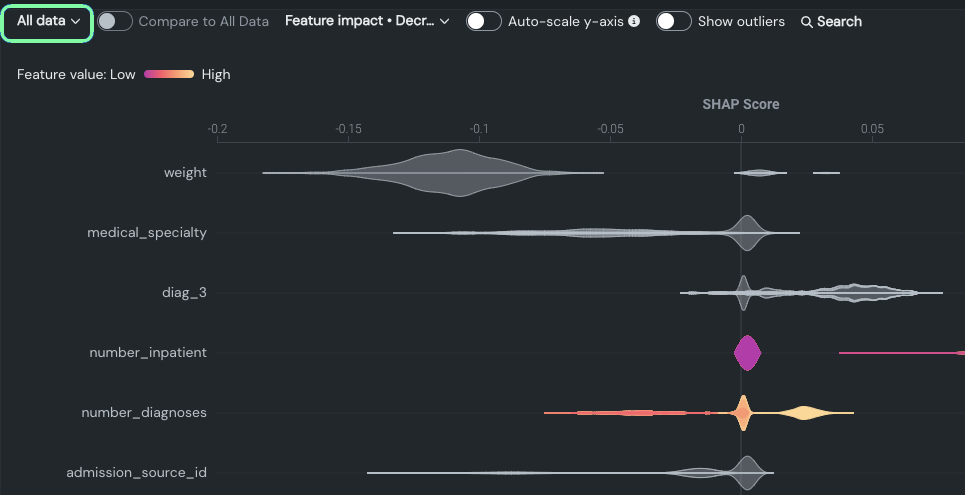Click the SHAP Score axis title
The image size is (965, 495).
tap(740, 104)
